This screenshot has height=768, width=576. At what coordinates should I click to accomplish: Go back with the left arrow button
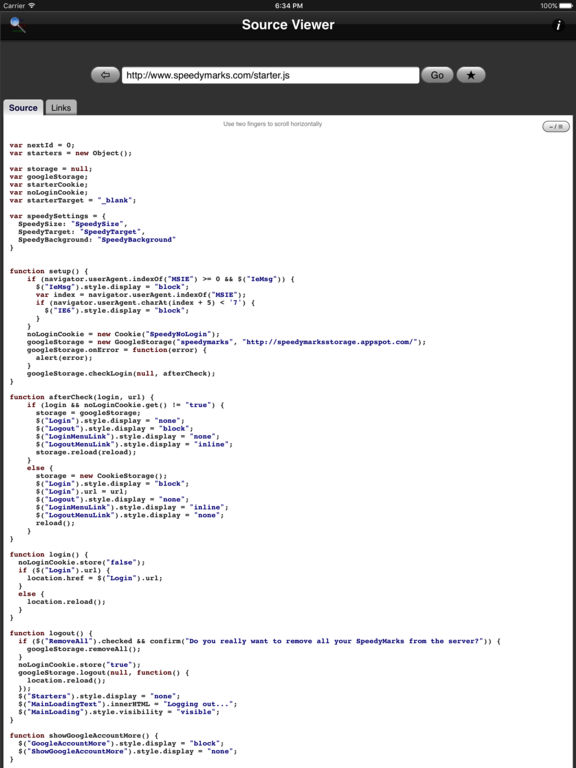click(x=105, y=75)
